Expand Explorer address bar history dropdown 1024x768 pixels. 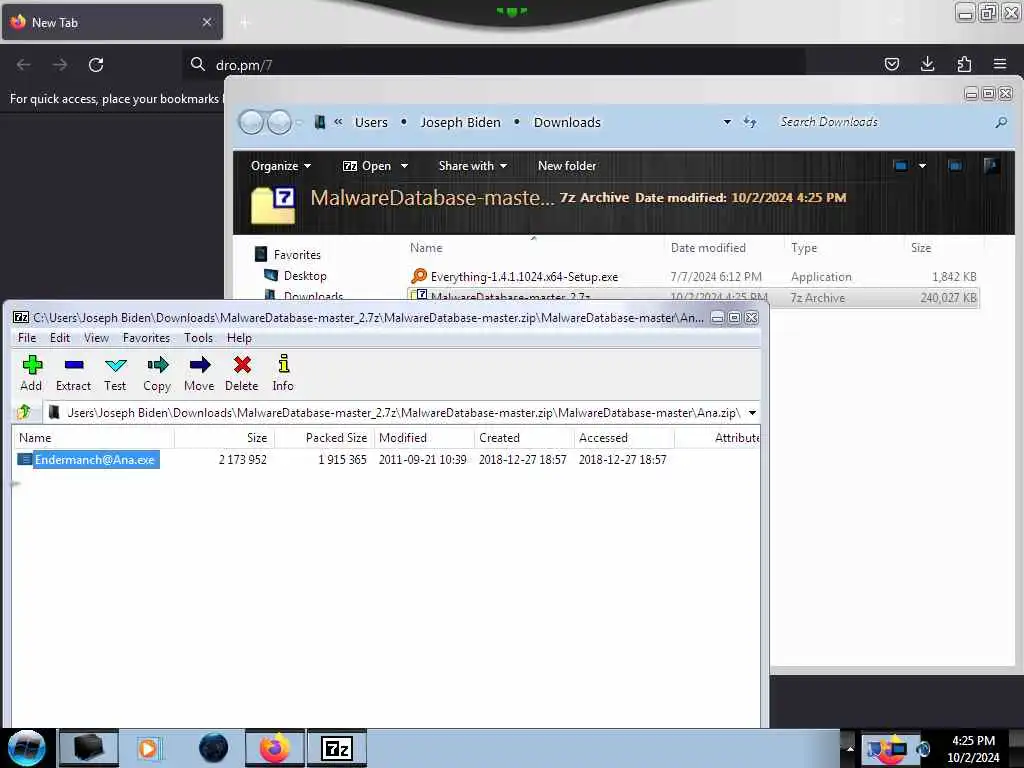click(x=727, y=122)
